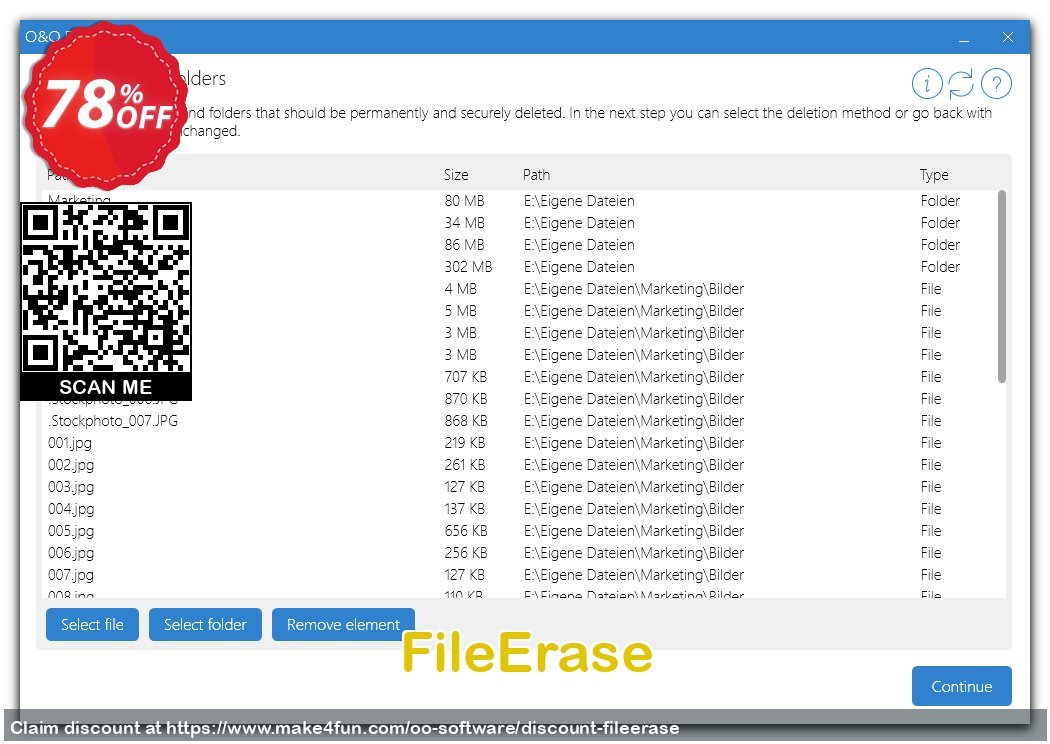Image resolution: width=1050 pixels, height=744 pixels.
Task: Click the Continue button
Action: click(x=962, y=686)
